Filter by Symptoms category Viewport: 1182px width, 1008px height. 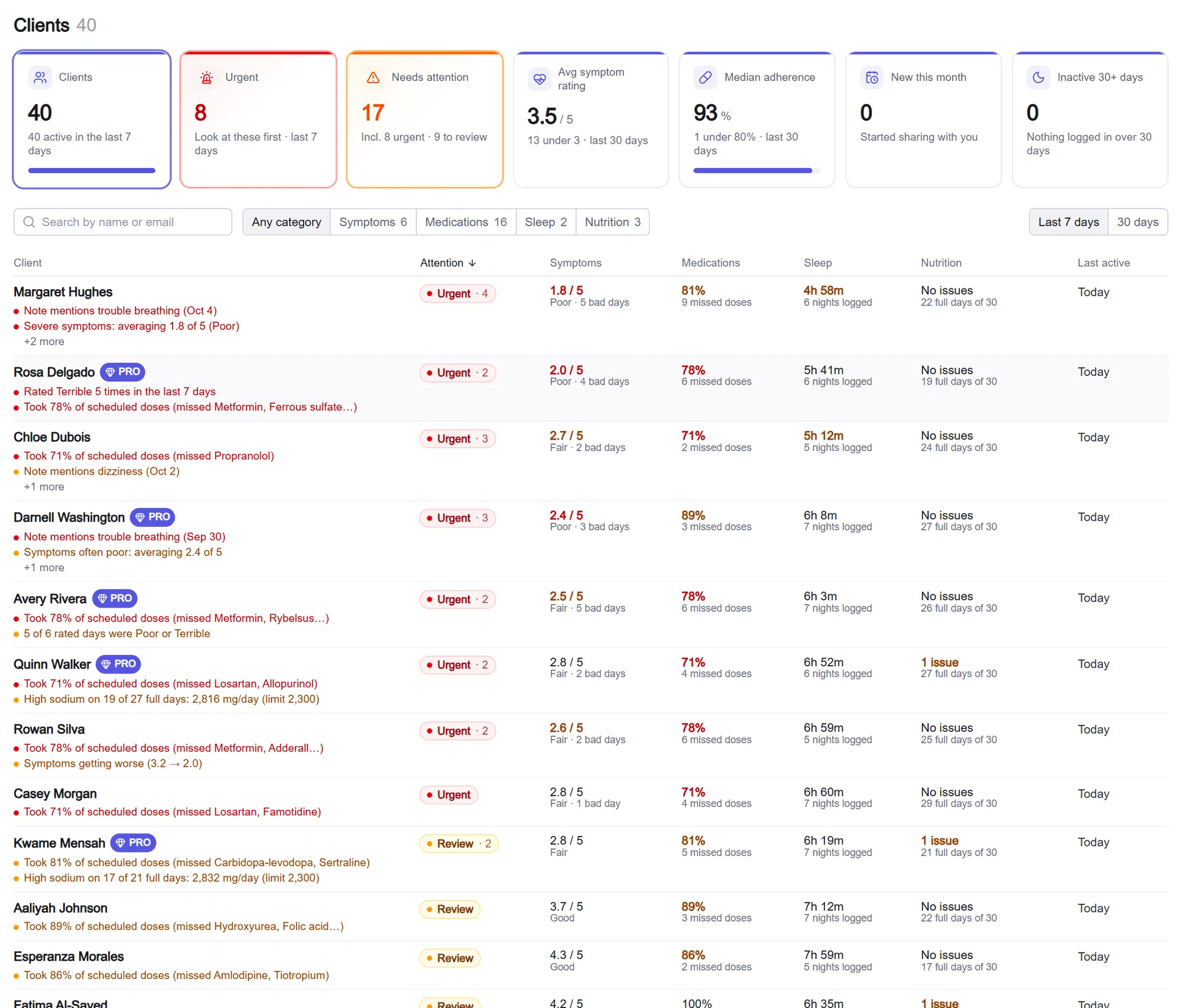click(373, 222)
